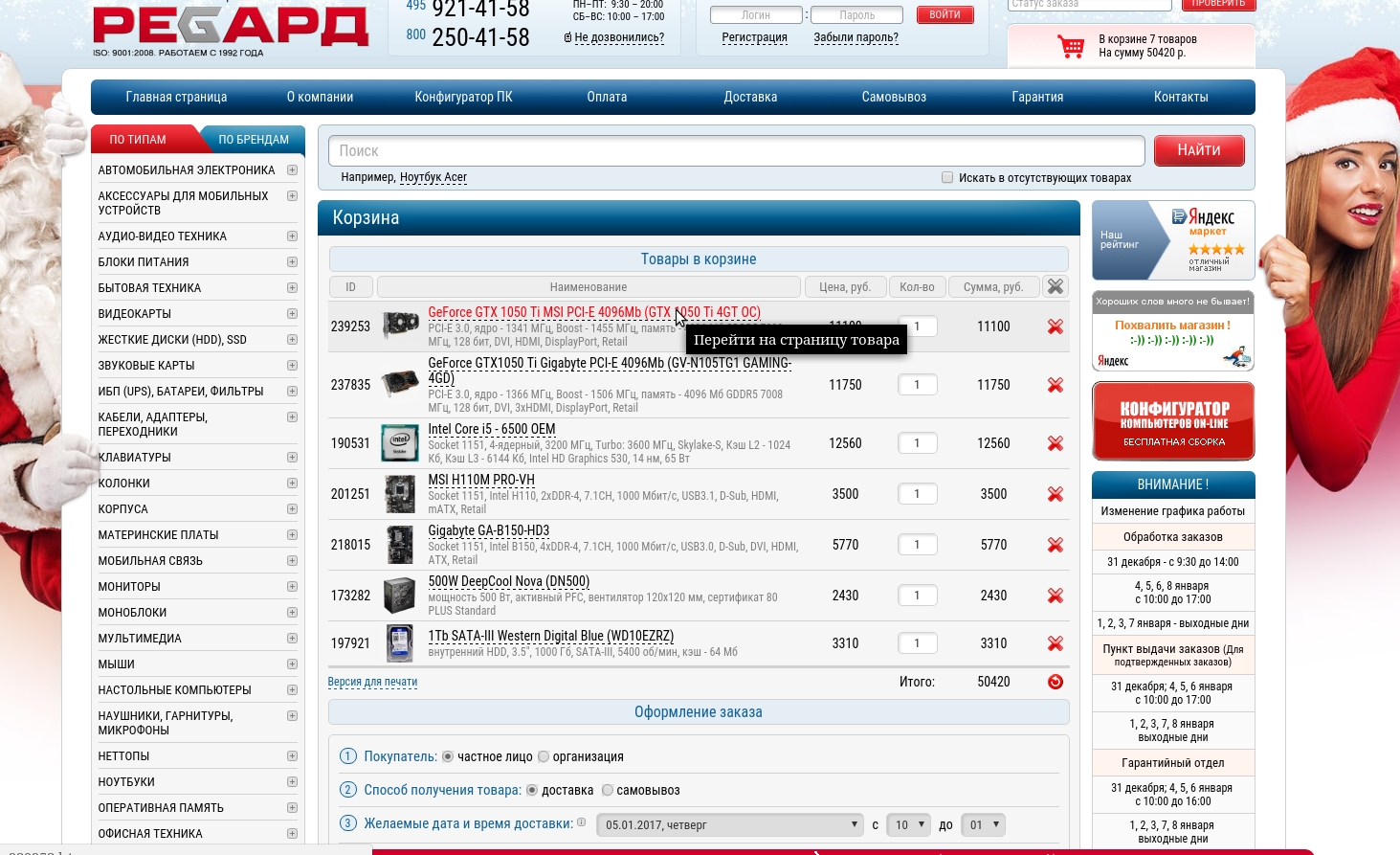Open the Забыли пароль link
The image size is (1400, 855).
coord(856,38)
